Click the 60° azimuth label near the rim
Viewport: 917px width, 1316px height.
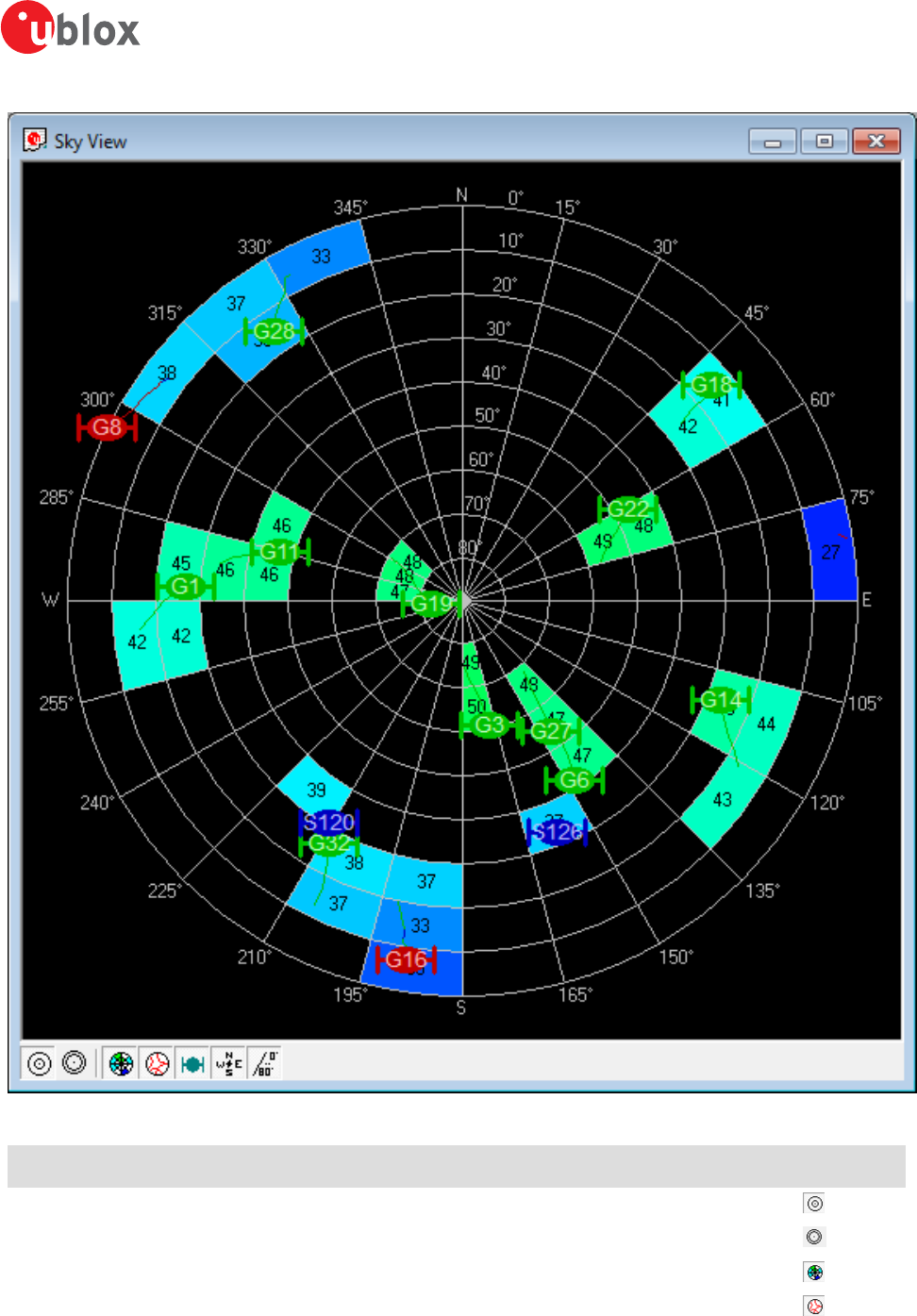point(822,400)
